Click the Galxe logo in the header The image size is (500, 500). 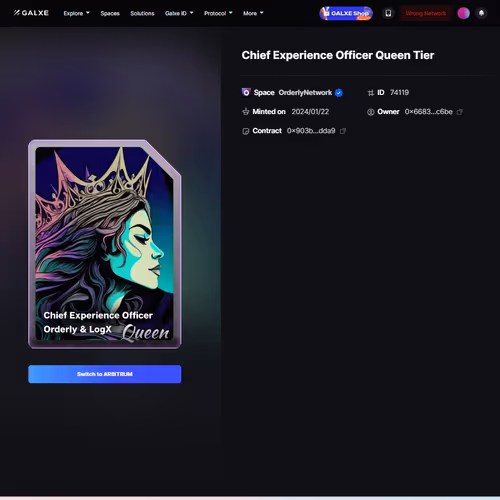point(31,13)
